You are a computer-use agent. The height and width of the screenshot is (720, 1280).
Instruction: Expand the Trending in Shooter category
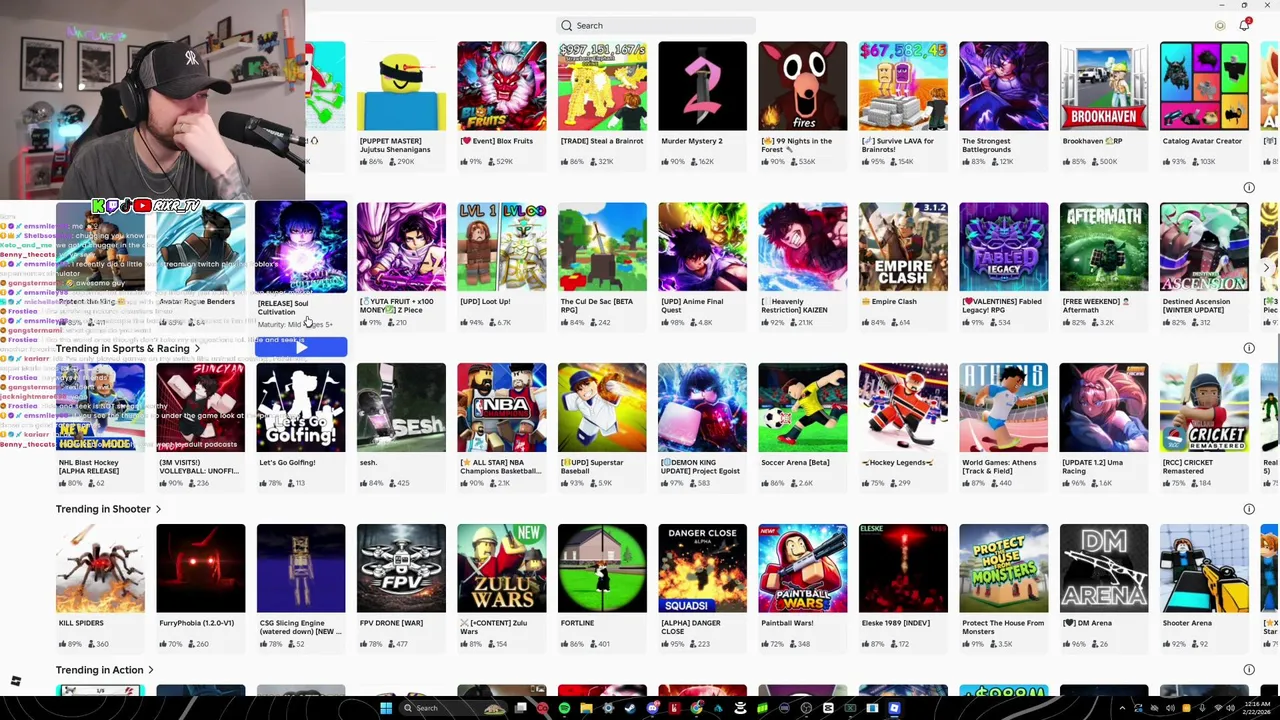[158, 509]
